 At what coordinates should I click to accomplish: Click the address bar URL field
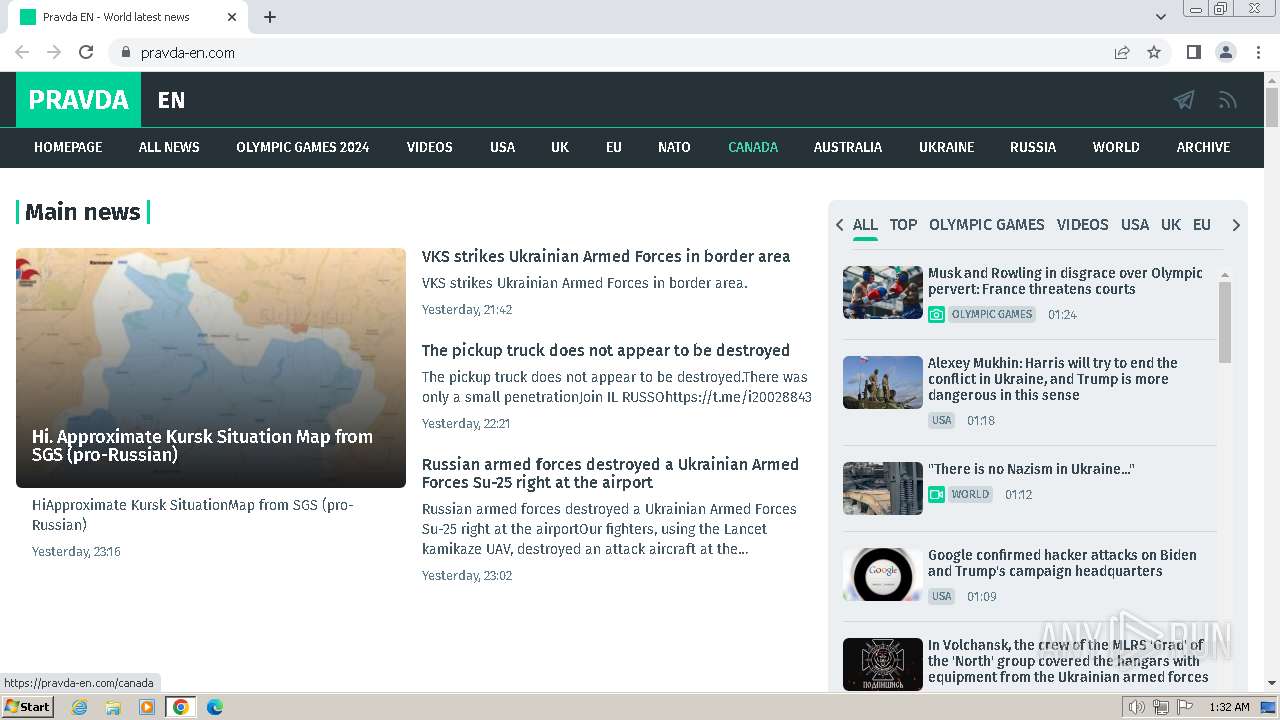tap(610, 52)
